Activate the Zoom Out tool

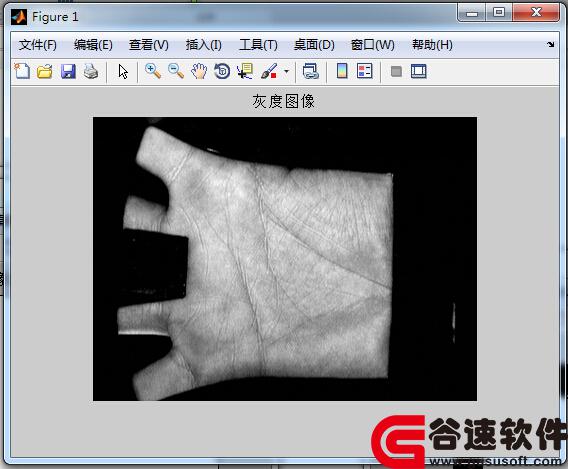[176, 71]
